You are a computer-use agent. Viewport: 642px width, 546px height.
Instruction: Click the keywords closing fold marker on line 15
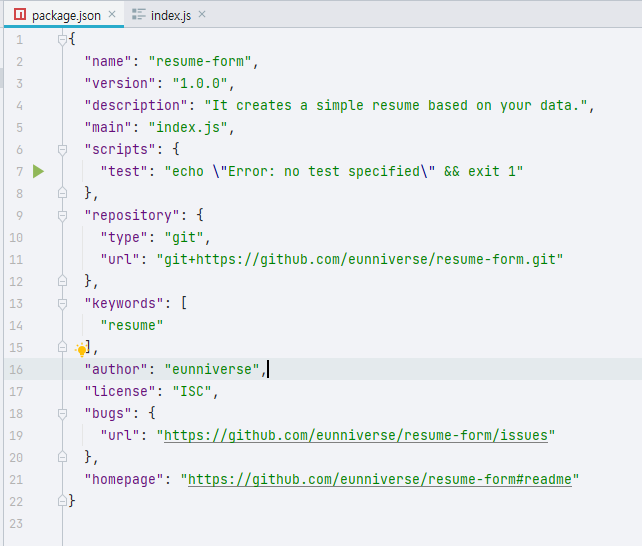click(x=62, y=347)
